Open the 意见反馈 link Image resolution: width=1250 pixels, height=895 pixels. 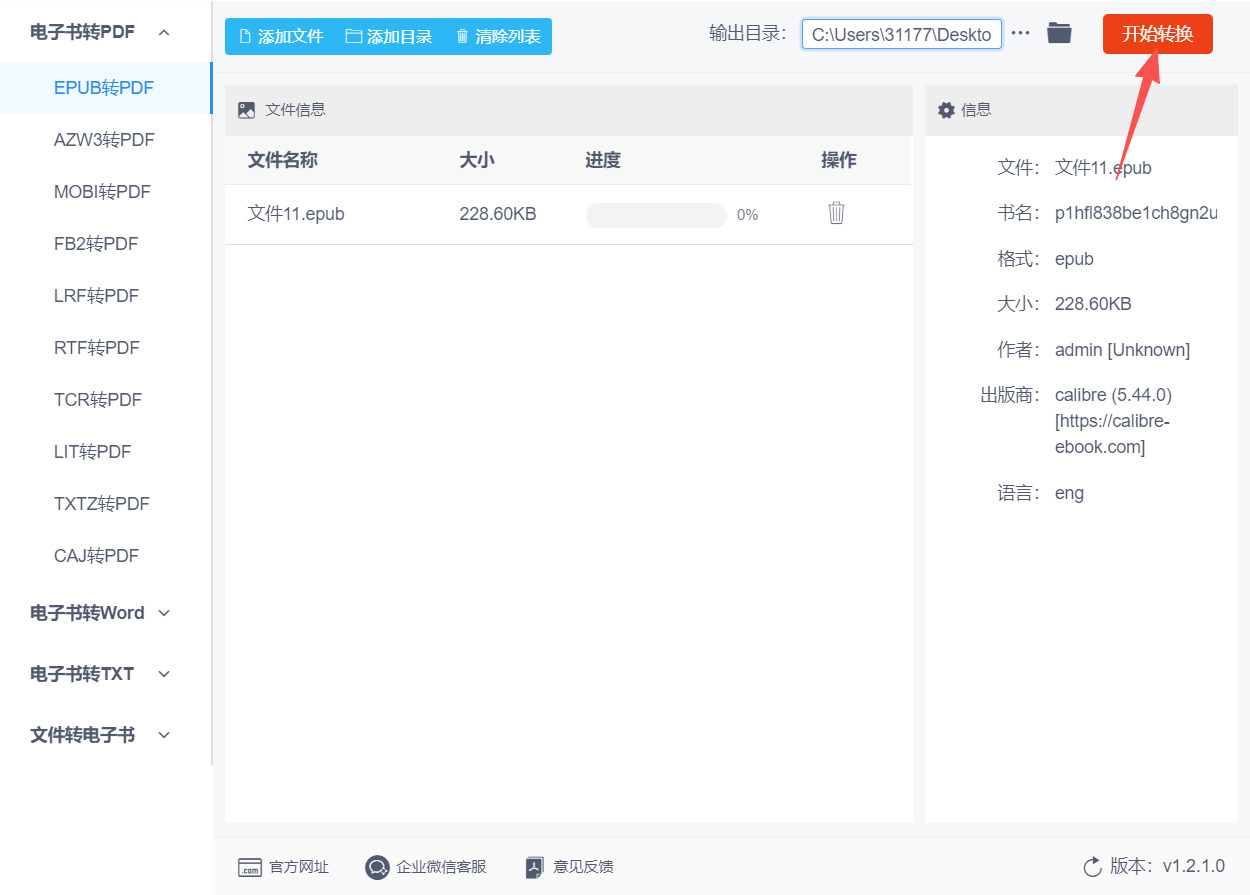point(583,867)
